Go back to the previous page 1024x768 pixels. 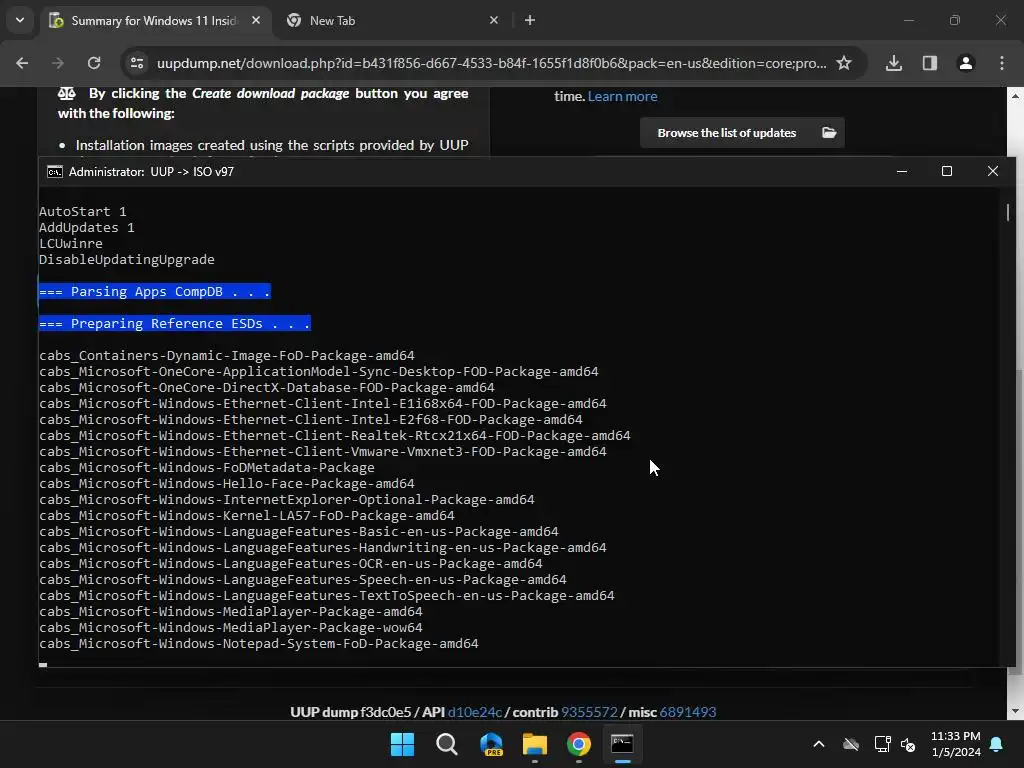point(22,63)
